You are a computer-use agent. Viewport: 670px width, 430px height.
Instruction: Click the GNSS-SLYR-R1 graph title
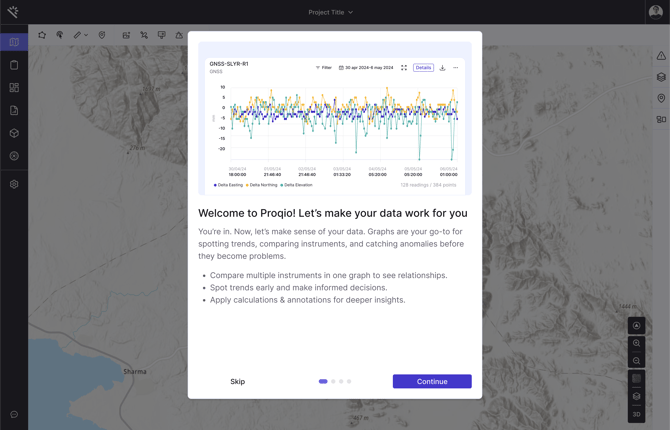[229, 64]
